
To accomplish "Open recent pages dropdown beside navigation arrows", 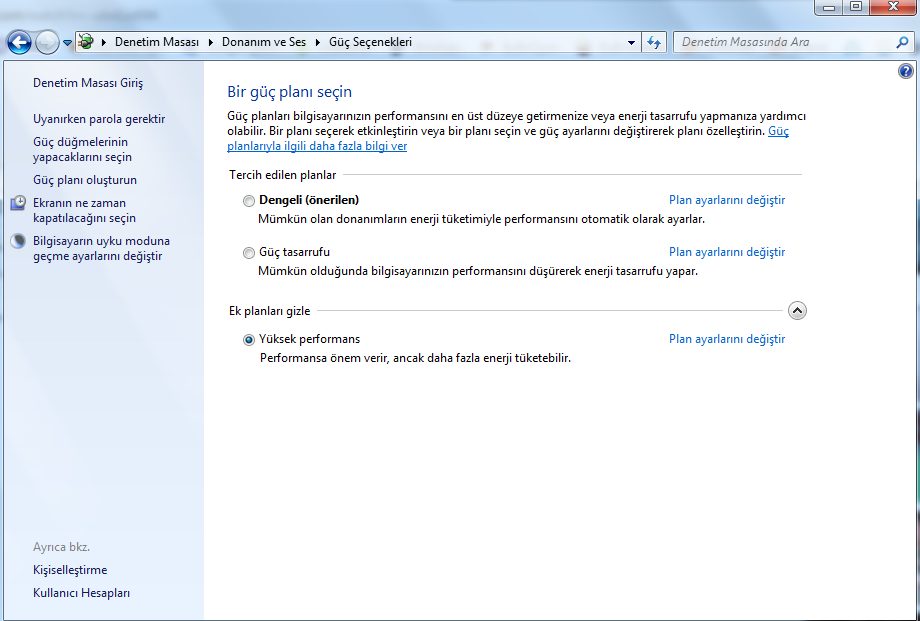I will pos(67,43).
